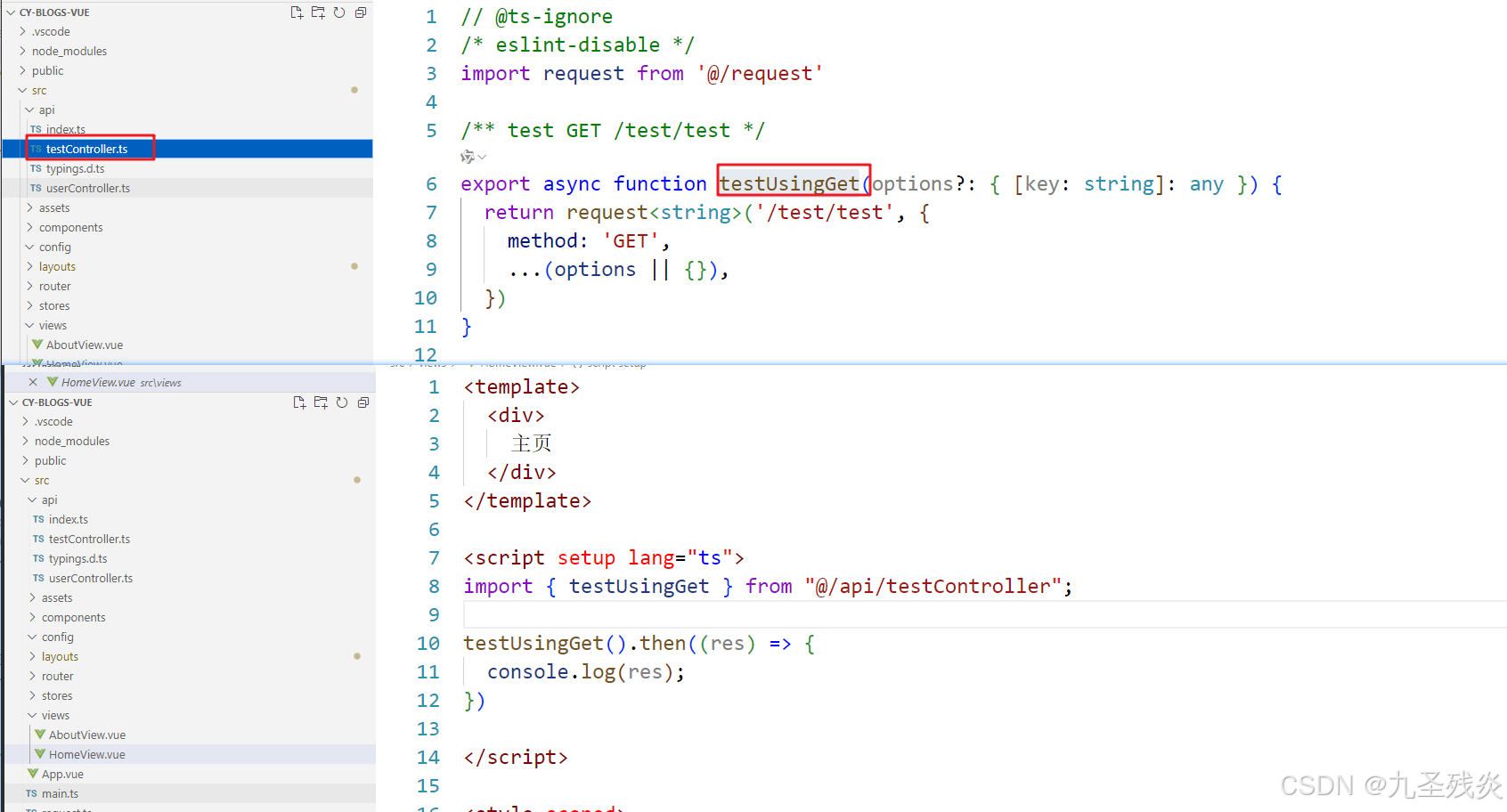Screen dimensions: 1507x812
Task: Open index.ts in upper explorer
Action: pos(189,130)
